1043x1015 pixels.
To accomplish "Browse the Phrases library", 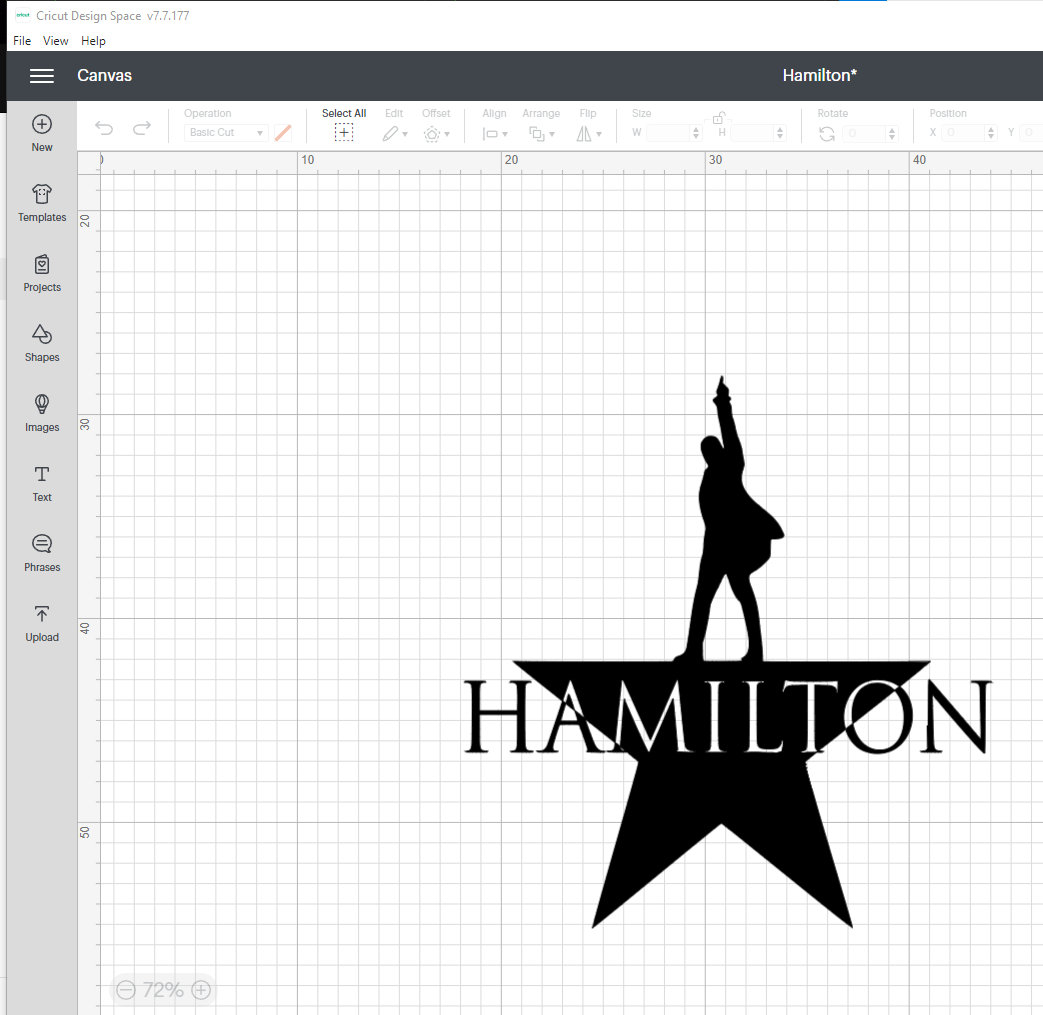I will click(x=41, y=553).
